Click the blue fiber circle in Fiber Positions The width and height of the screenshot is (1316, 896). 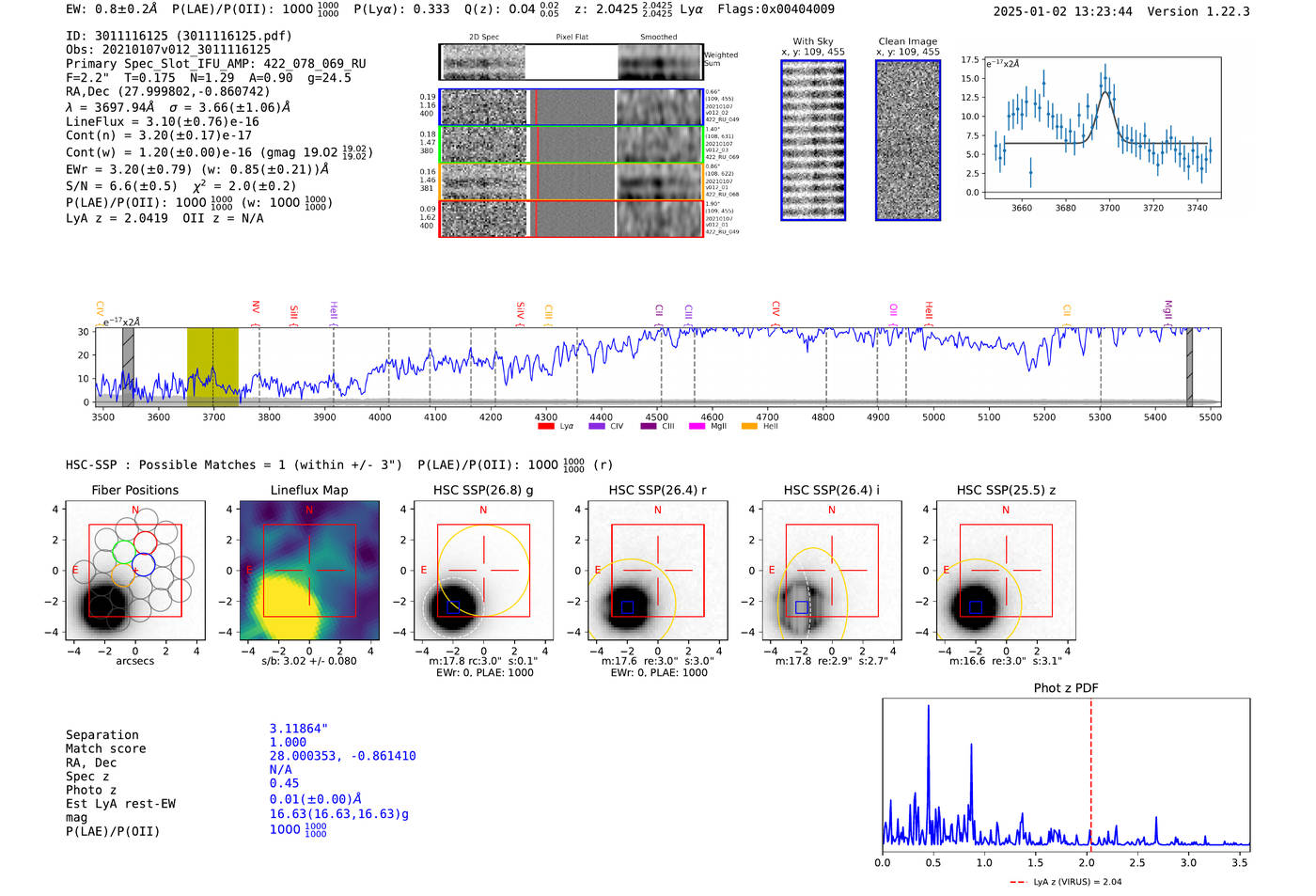[x=143, y=566]
